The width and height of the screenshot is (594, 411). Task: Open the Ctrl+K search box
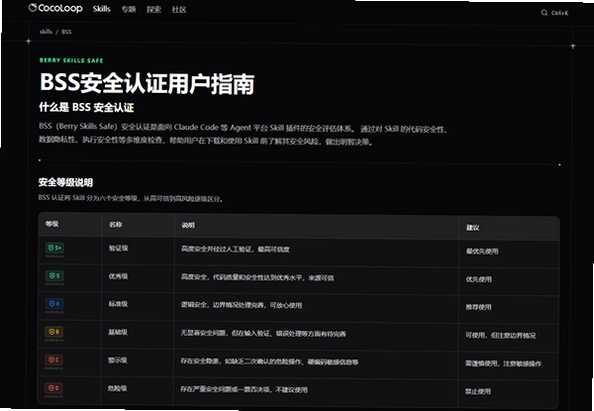coord(555,13)
